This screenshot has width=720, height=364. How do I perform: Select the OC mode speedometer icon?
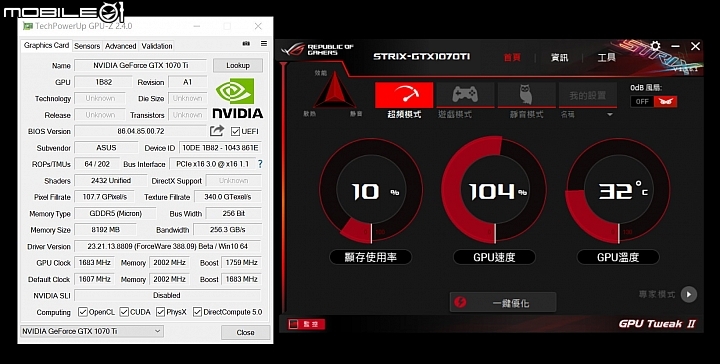pyautogui.click(x=404, y=95)
